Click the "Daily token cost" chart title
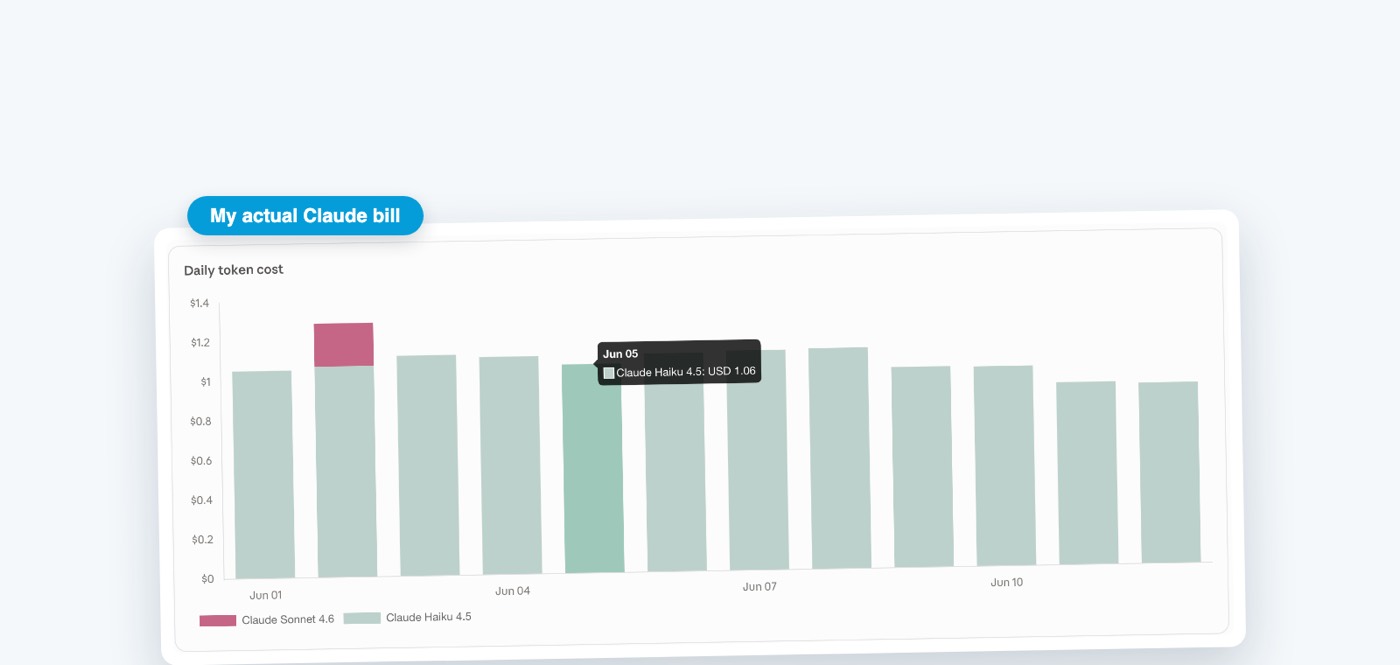The width and height of the screenshot is (1400, 665). pyautogui.click(x=234, y=270)
